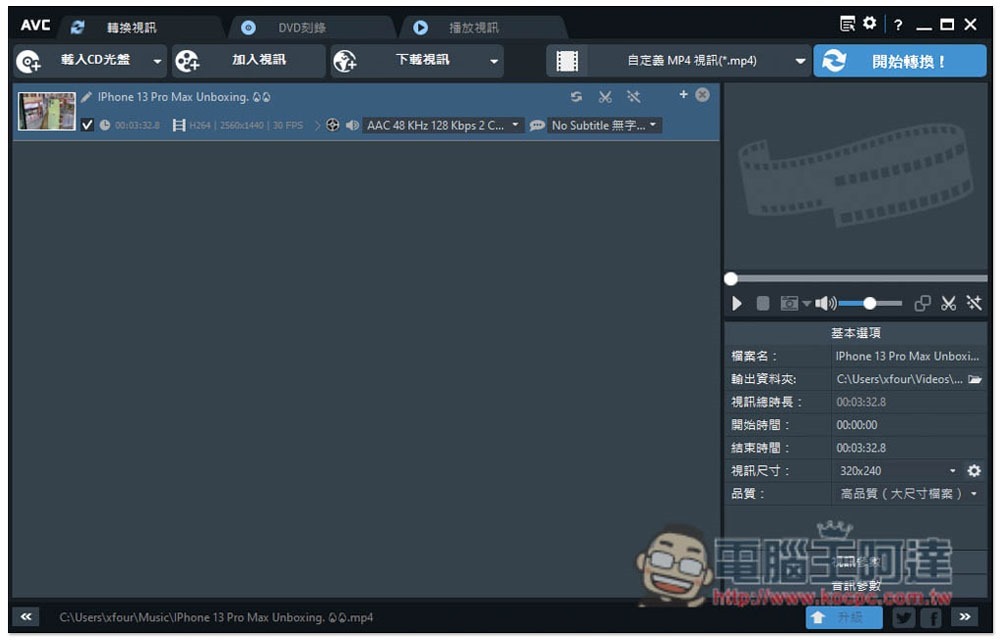The height and width of the screenshot is (640, 1000).
Task: Click the 開始轉換 convert button
Action: click(900, 61)
